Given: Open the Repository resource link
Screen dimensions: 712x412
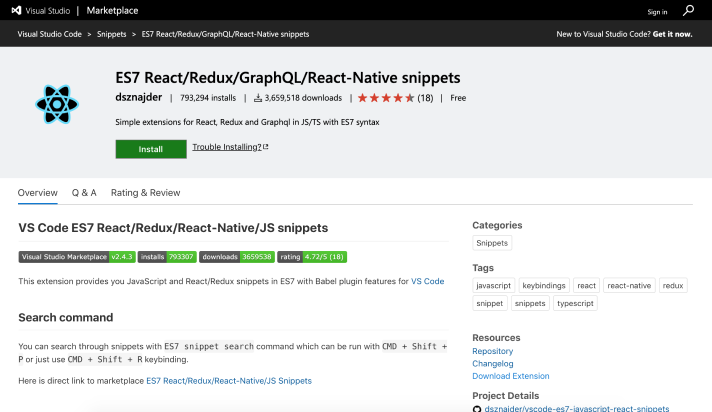Looking at the screenshot, I should 493,351.
